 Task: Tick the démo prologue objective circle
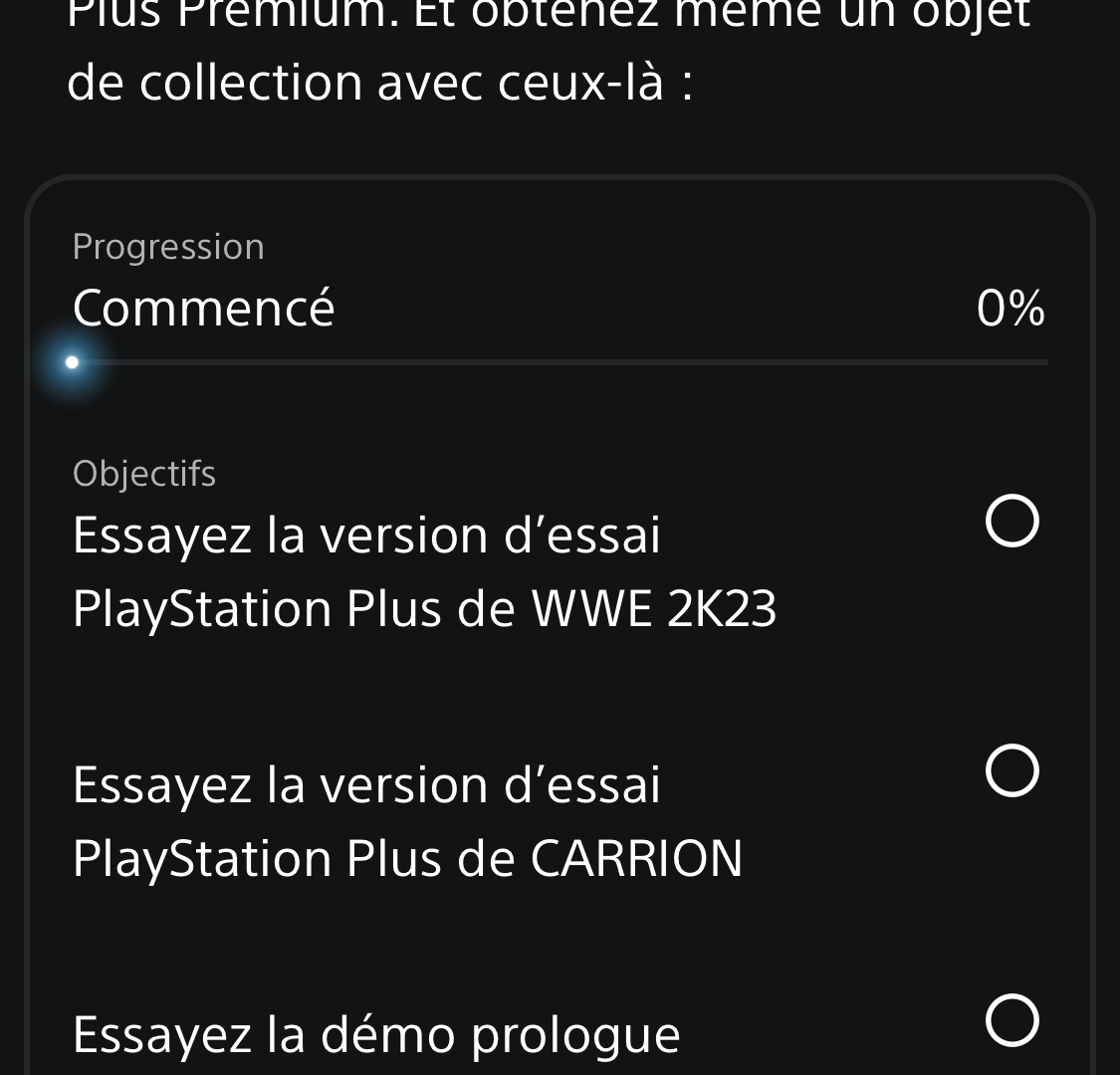tap(1011, 1020)
